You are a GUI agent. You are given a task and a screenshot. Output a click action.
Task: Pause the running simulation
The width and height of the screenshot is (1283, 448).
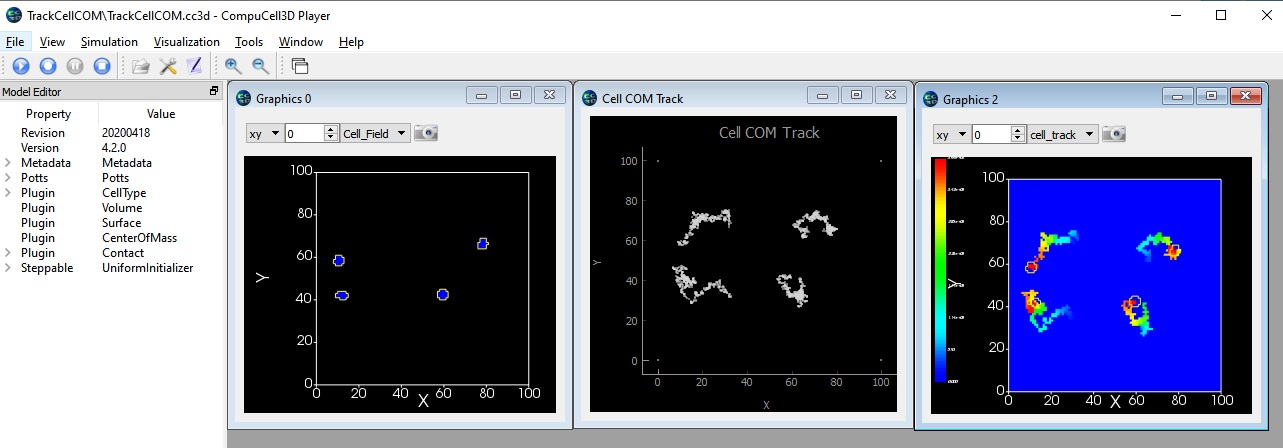(75, 66)
